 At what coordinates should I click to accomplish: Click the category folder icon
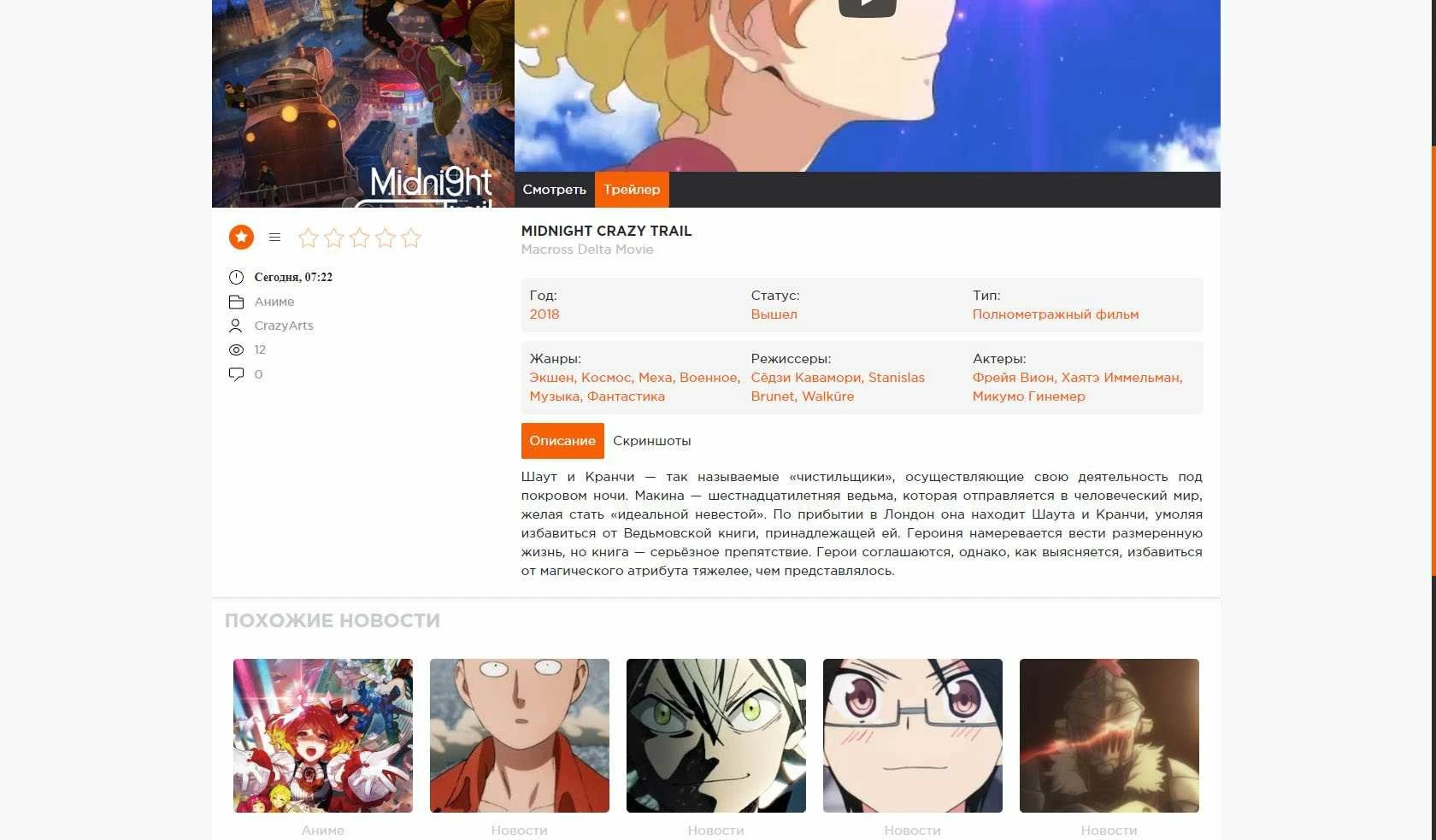click(236, 302)
